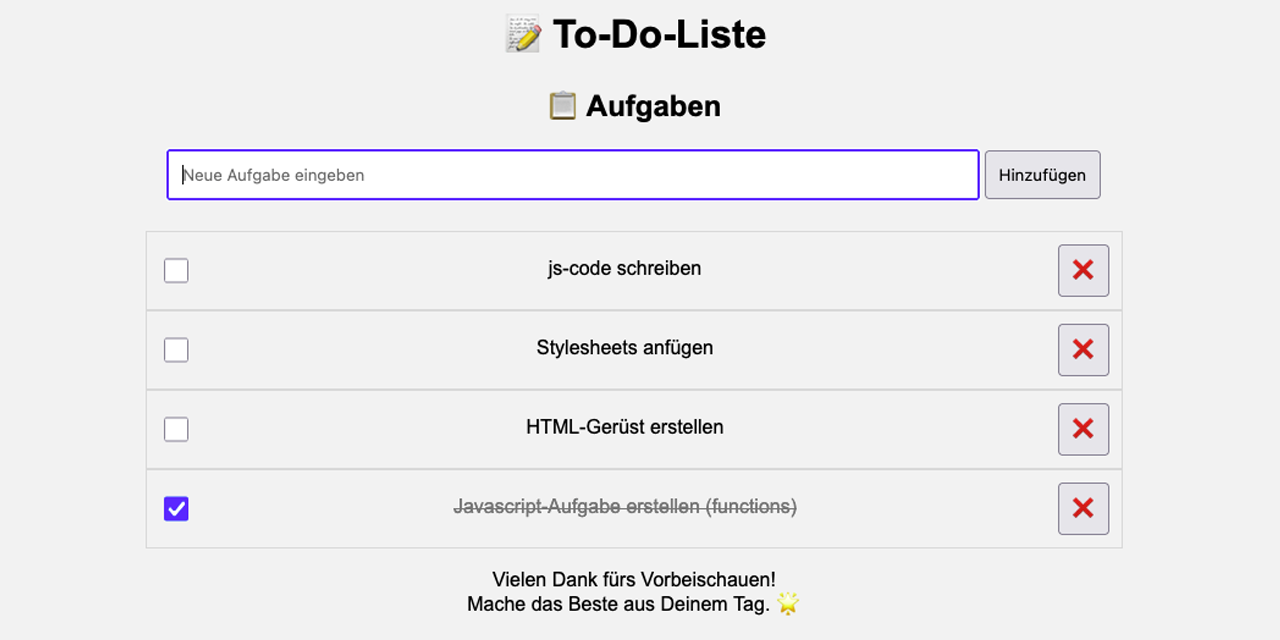Delete the "js-code schreiben" task via red X
1280x640 pixels.
(x=1083, y=270)
